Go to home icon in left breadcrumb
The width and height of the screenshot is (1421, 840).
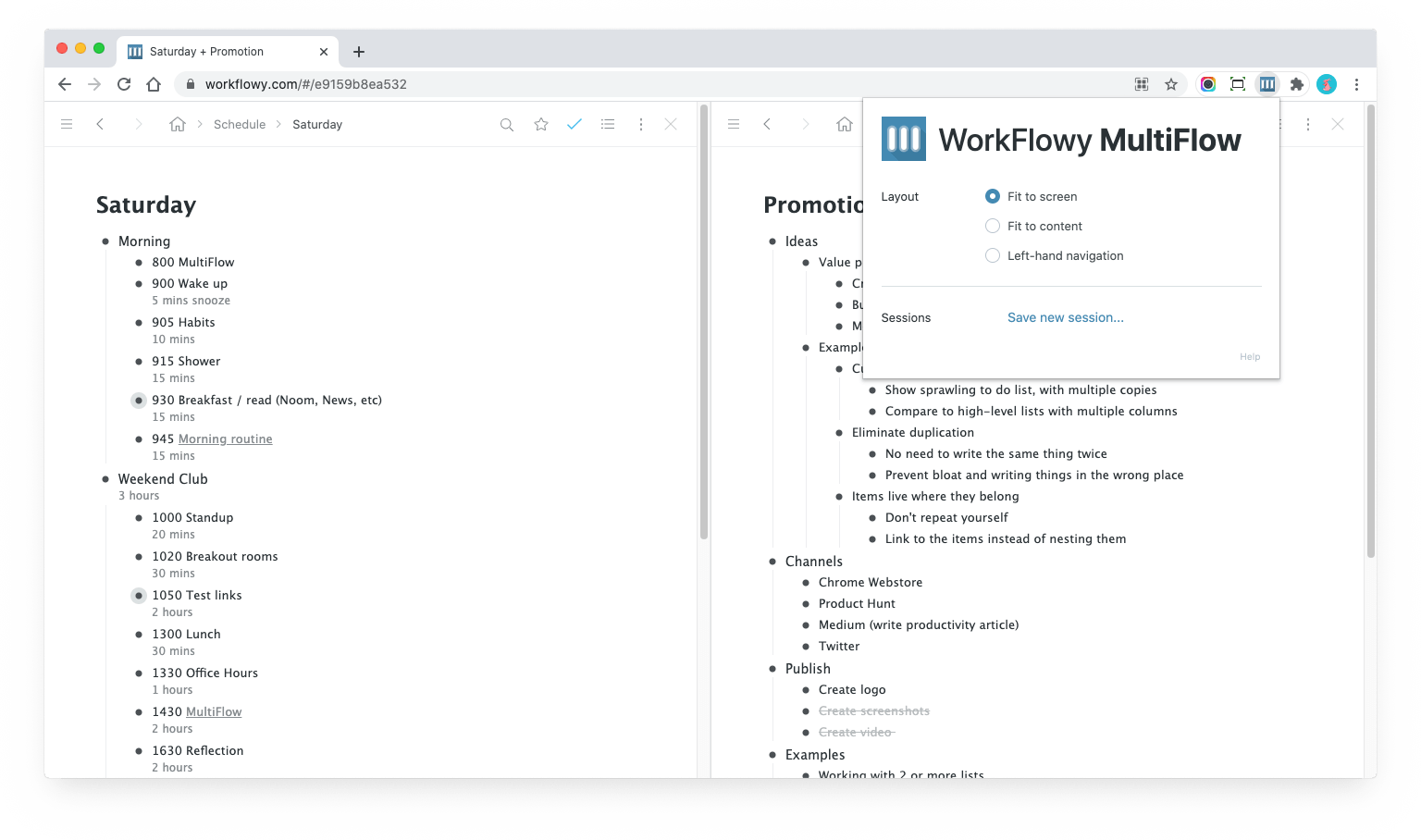178,125
